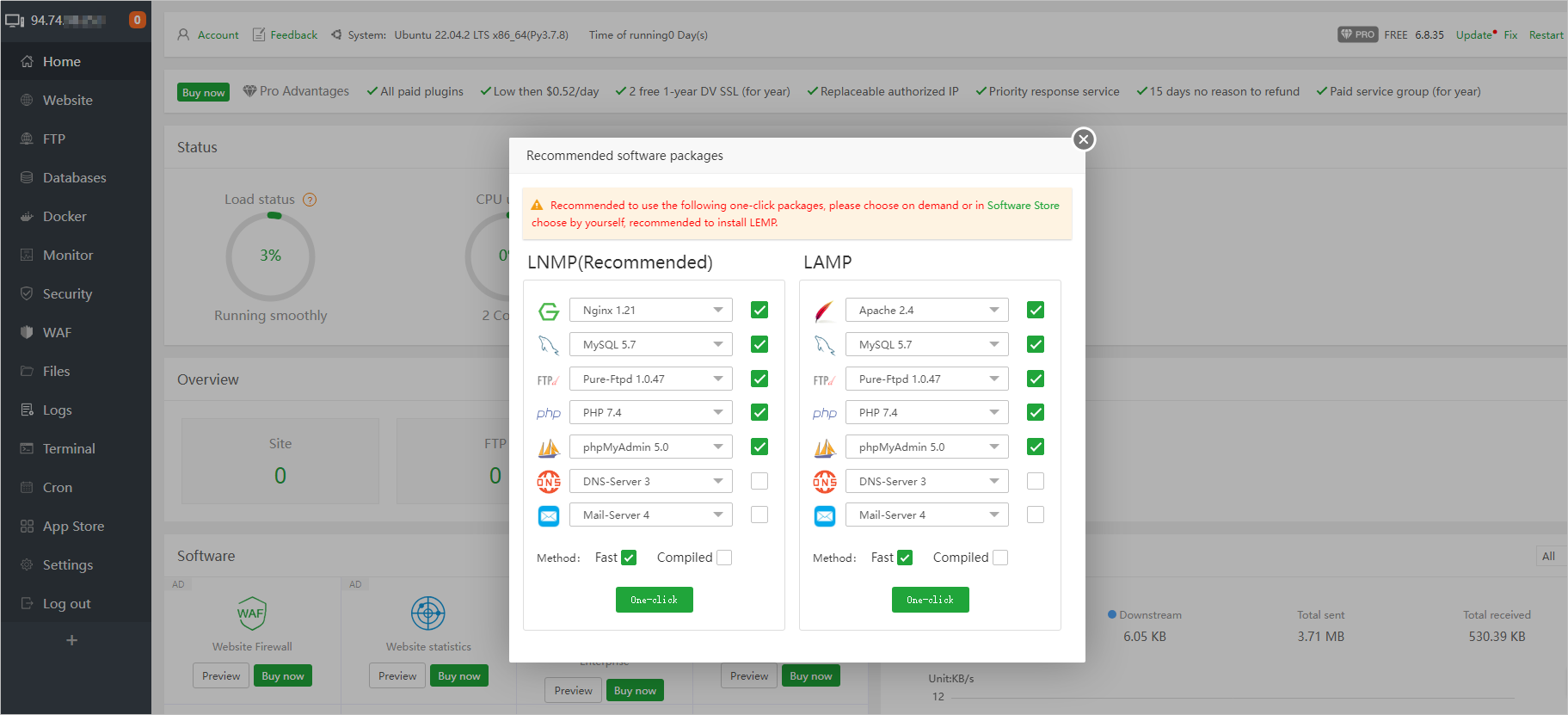The width and height of the screenshot is (1568, 715).
Task: Open the LNMP phpMyAdmin 5.0 dropdown
Action: pos(651,447)
